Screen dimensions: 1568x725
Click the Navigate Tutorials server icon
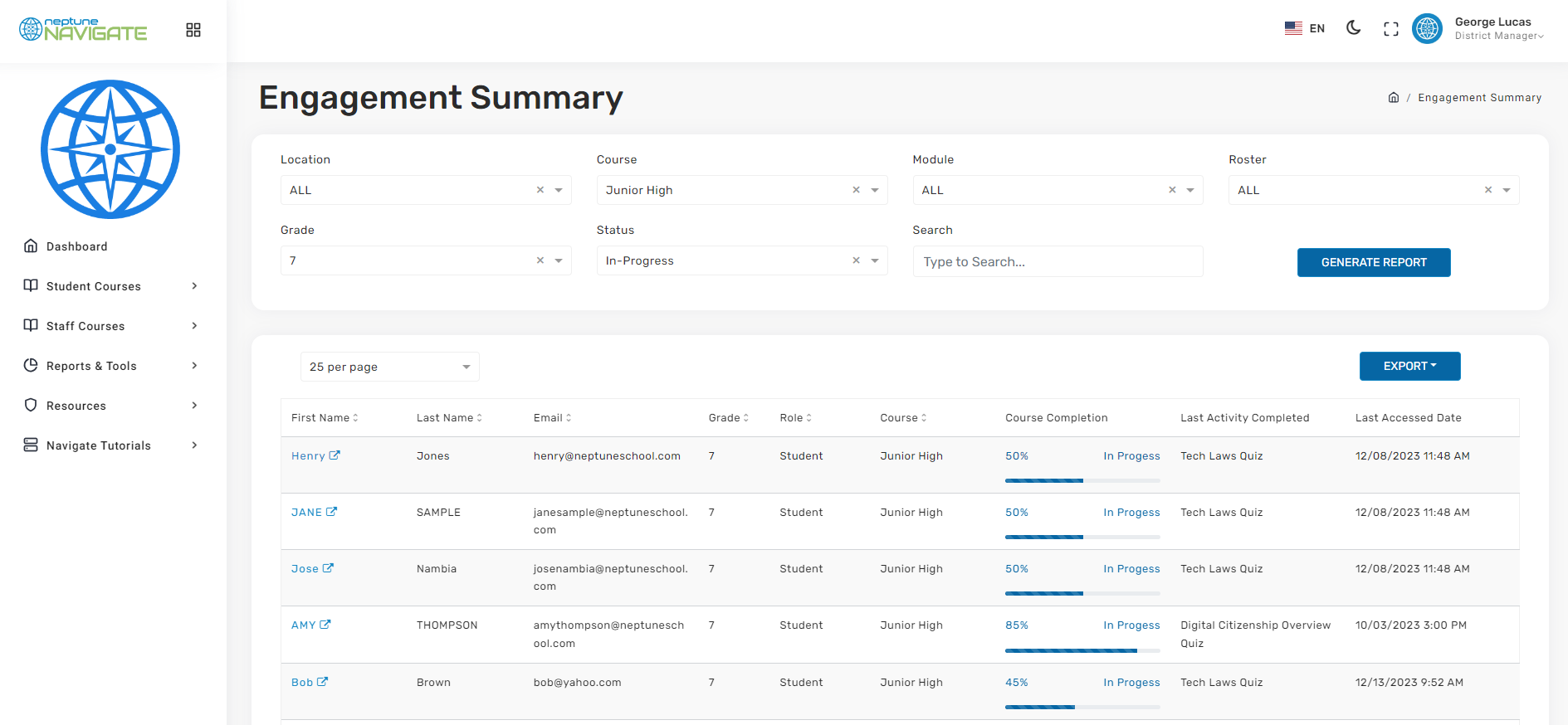coord(31,445)
